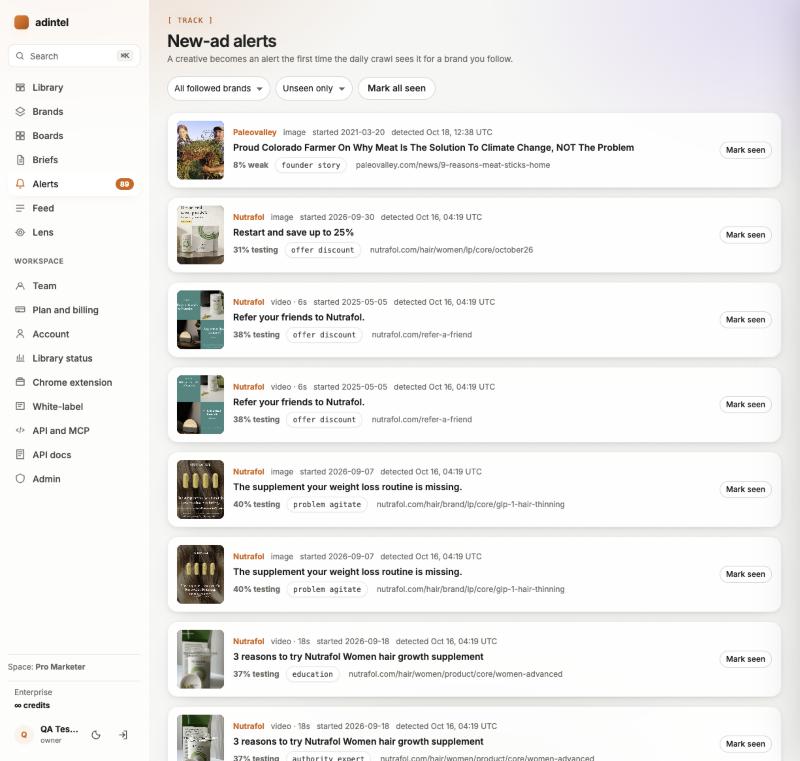Open nutrafol.com october26 landing page link
The width and height of the screenshot is (800, 761).
click(451, 250)
